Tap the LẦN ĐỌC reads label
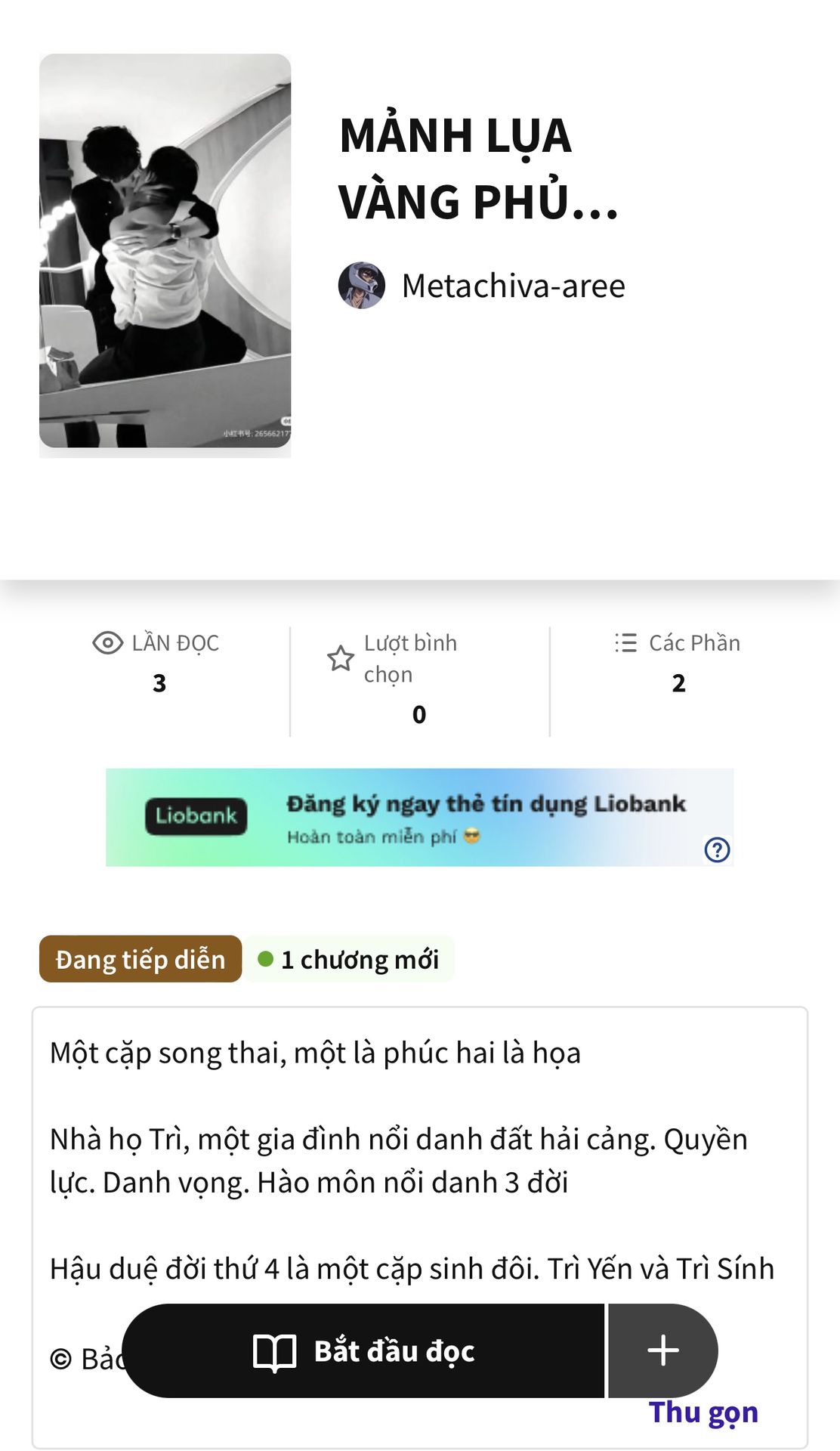 (x=175, y=643)
